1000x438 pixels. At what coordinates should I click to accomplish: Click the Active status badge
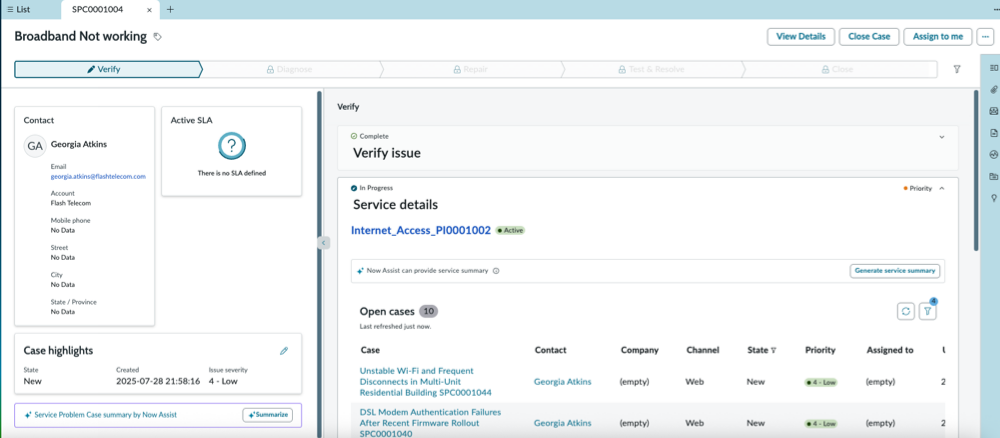coord(510,230)
